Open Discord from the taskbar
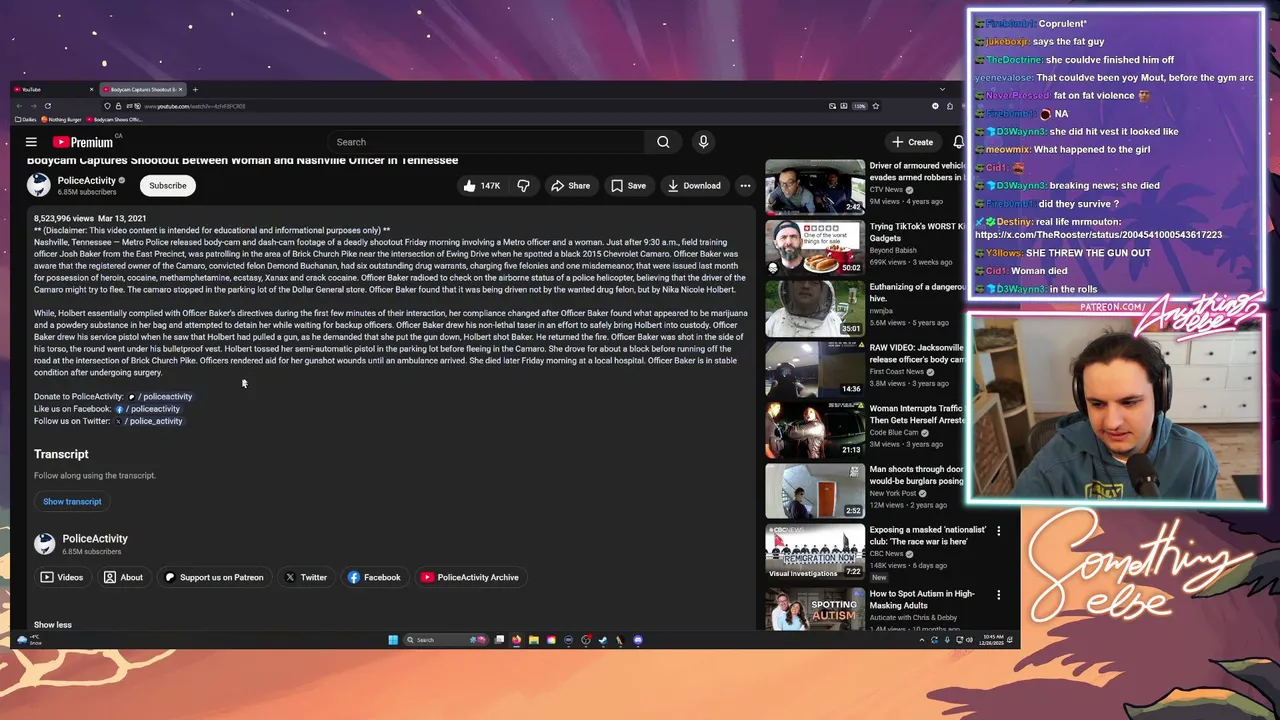The width and height of the screenshot is (1280, 720). [x=638, y=640]
